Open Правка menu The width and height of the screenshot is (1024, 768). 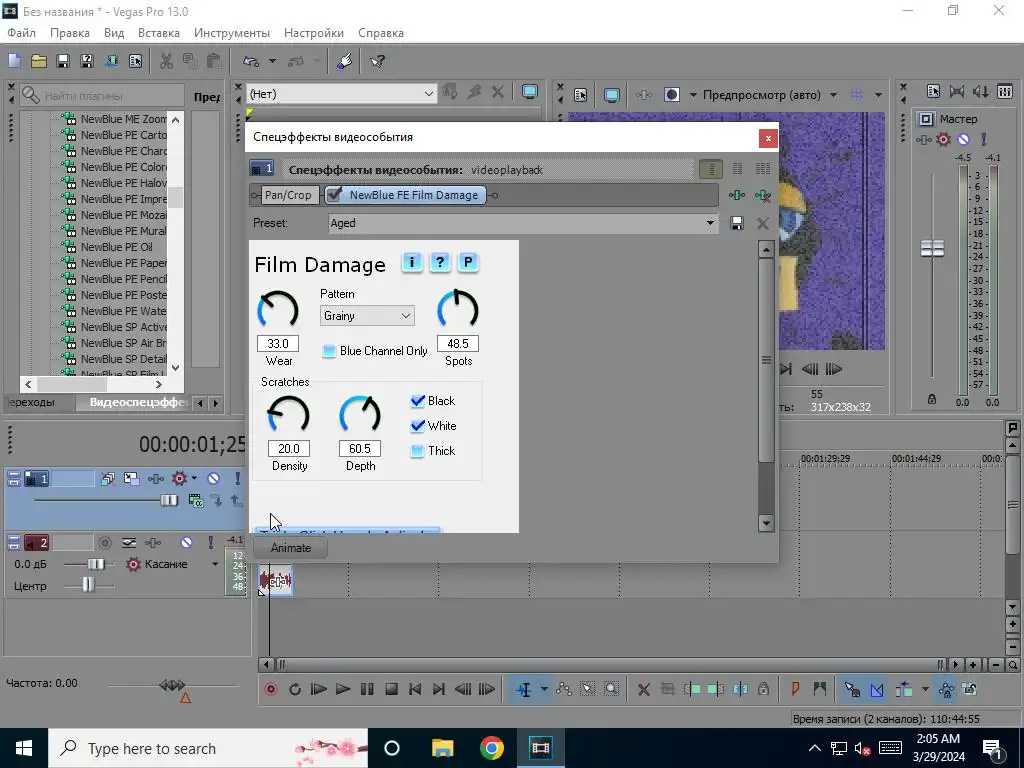pyautogui.click(x=70, y=33)
